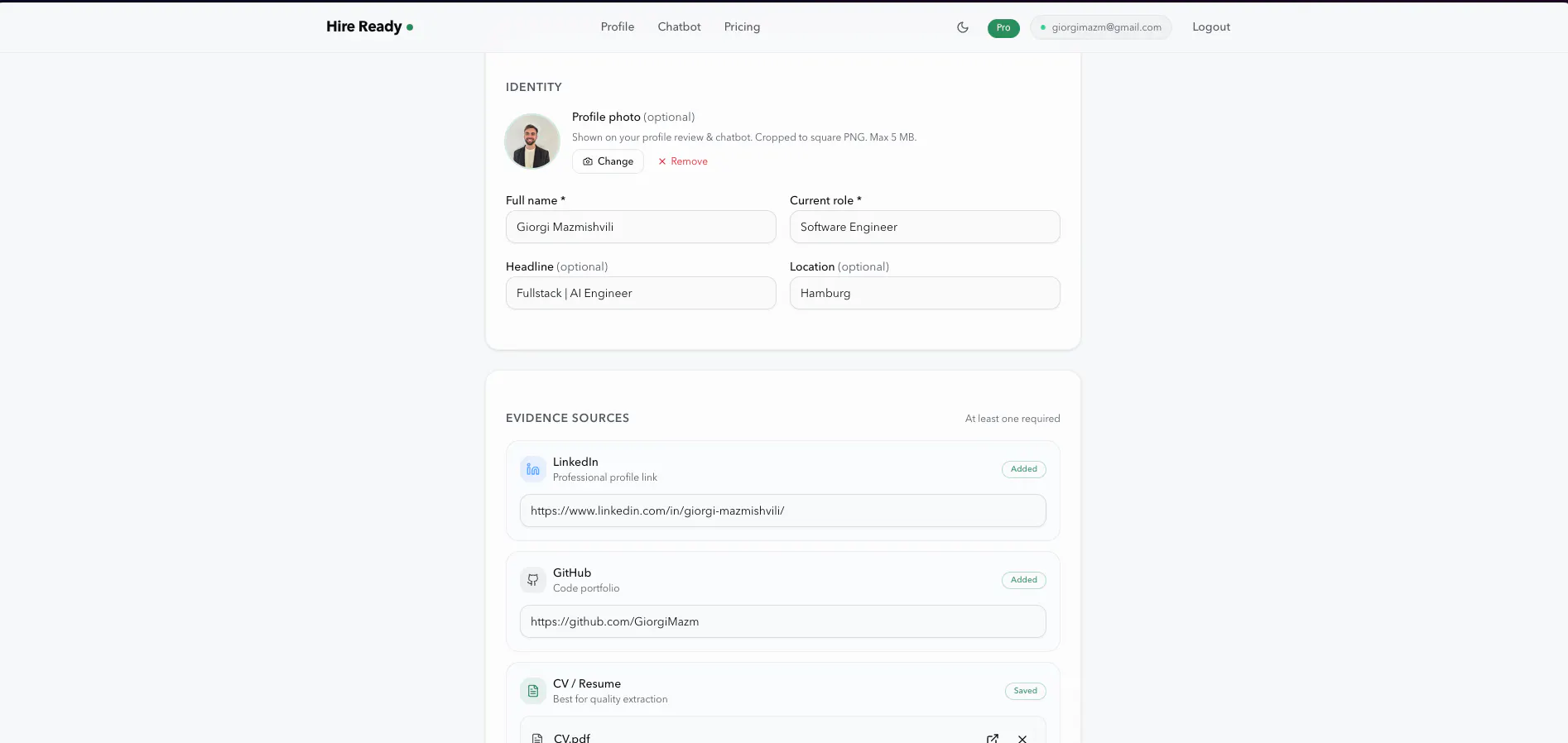
Task: Focus the Full name field
Action: point(641,227)
